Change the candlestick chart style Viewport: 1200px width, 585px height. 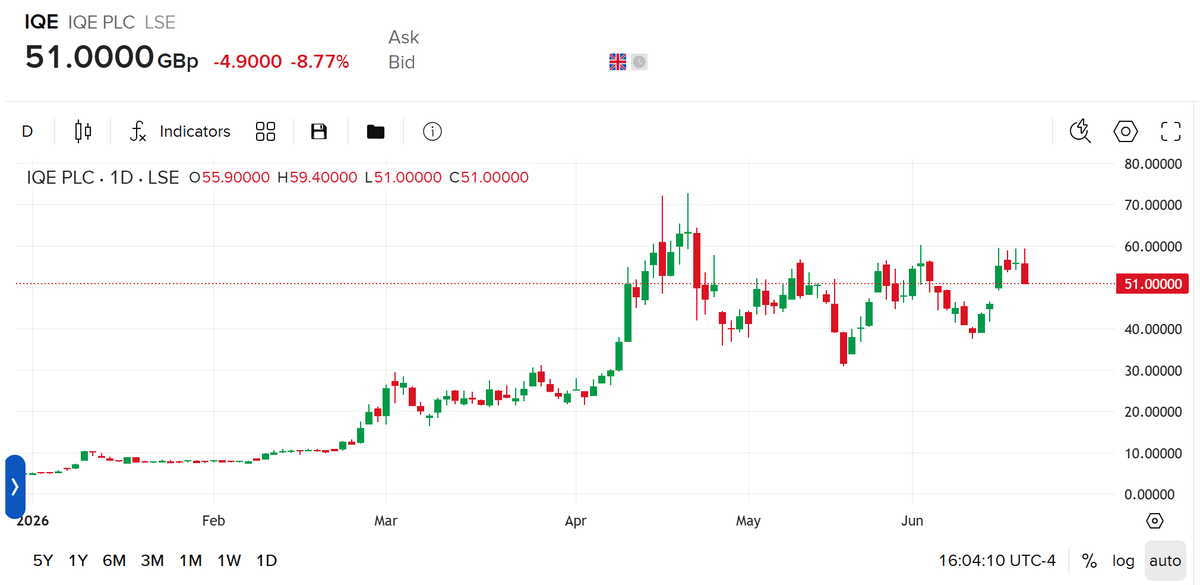click(x=83, y=131)
